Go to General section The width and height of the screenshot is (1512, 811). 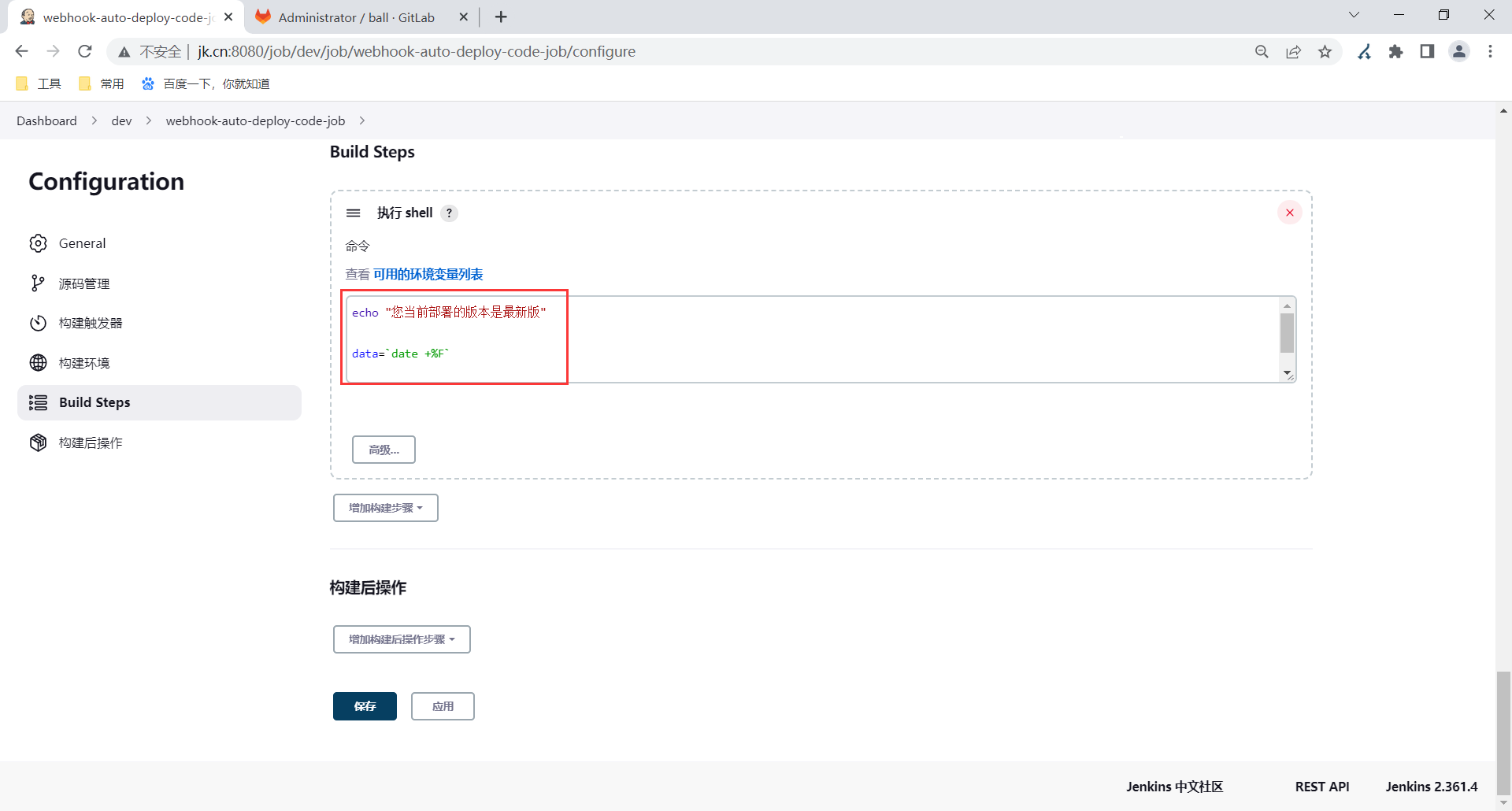pos(159,243)
